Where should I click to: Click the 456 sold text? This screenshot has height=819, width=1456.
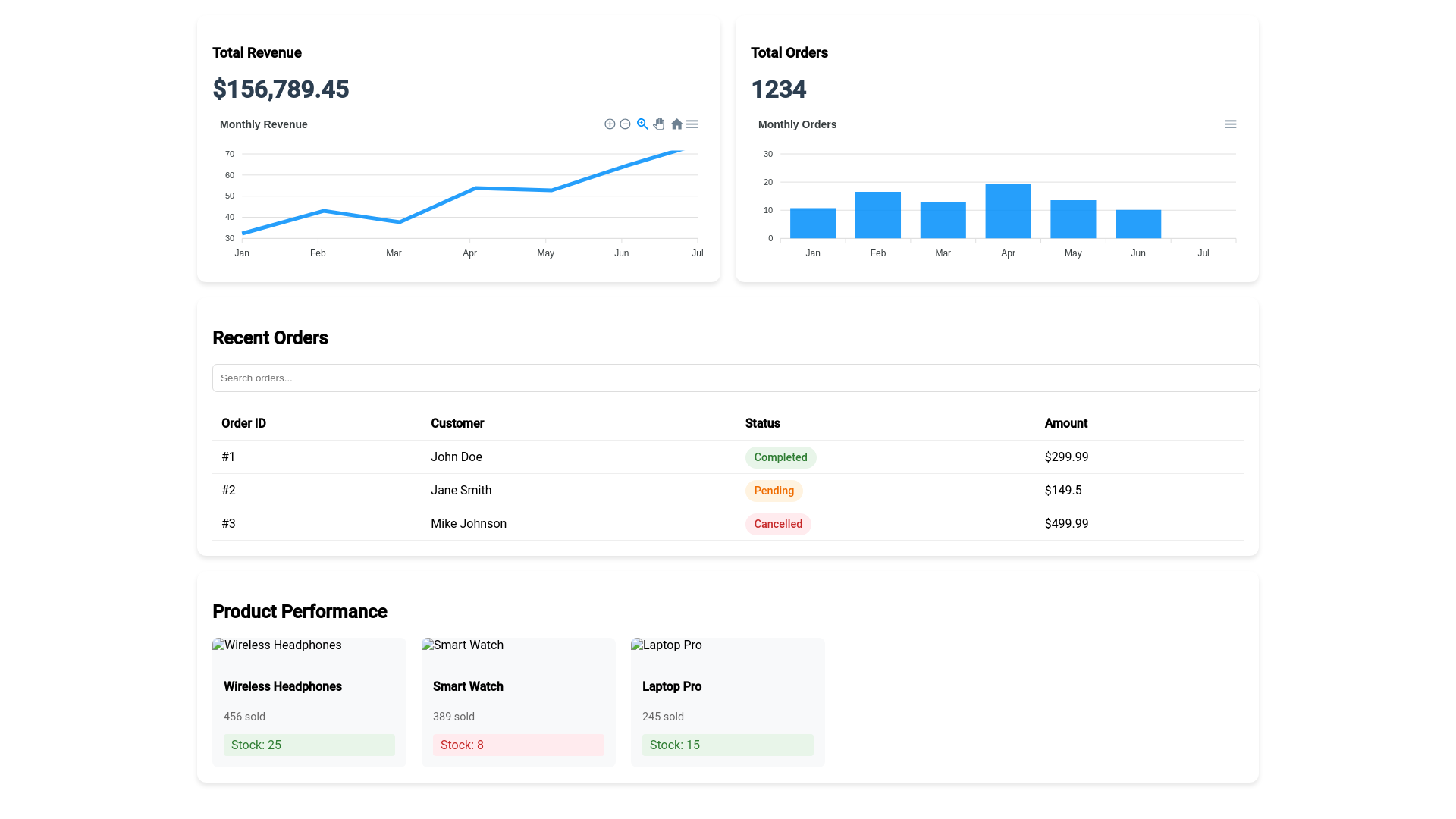click(x=244, y=717)
